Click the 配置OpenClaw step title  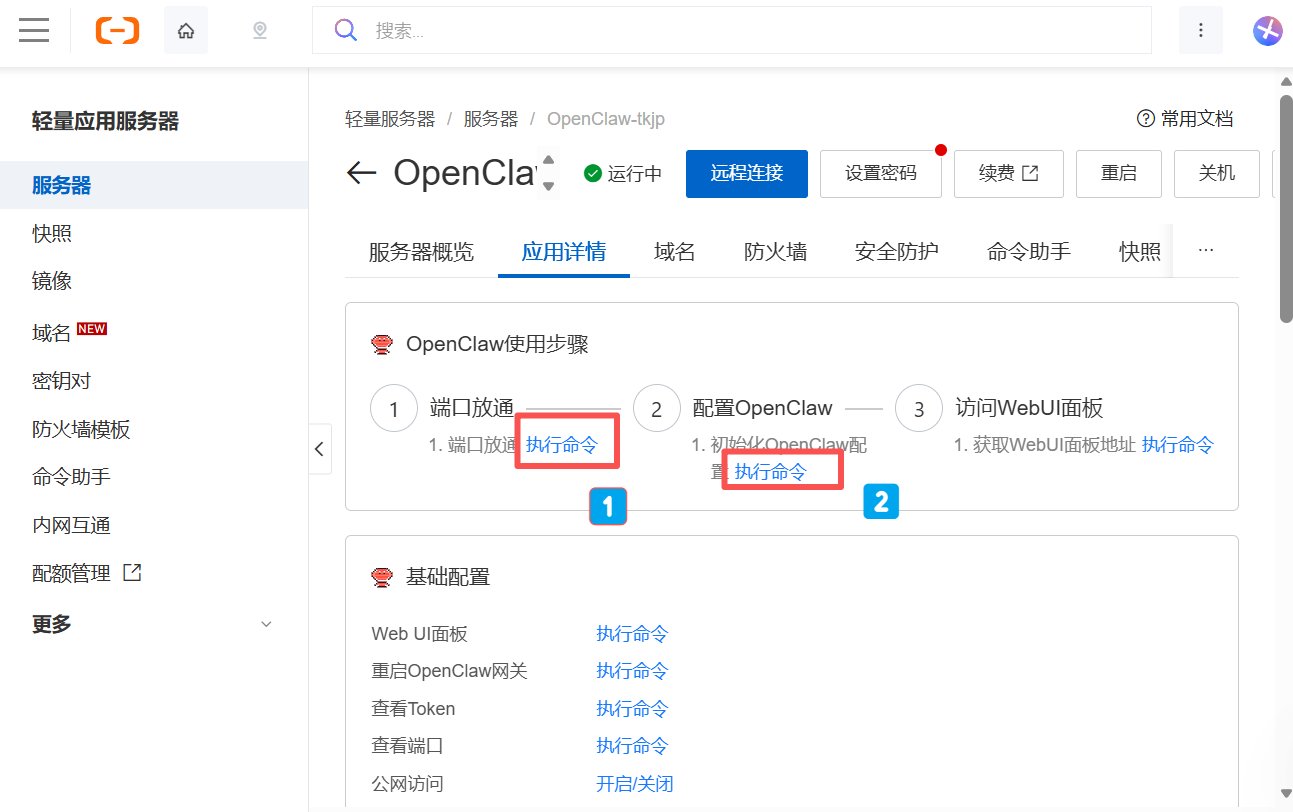click(763, 408)
